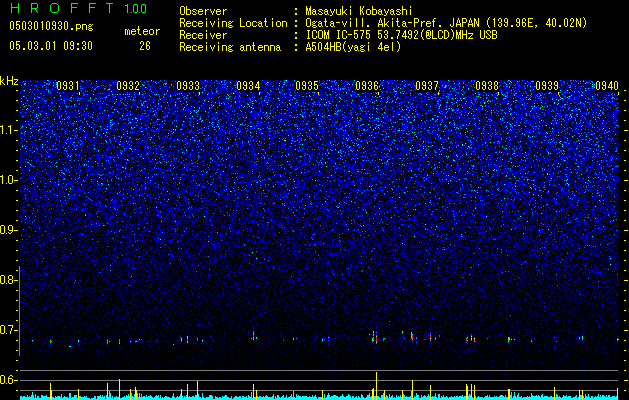629x400 pixels.
Task: Click the meteor count value 26
Action: tap(145, 46)
